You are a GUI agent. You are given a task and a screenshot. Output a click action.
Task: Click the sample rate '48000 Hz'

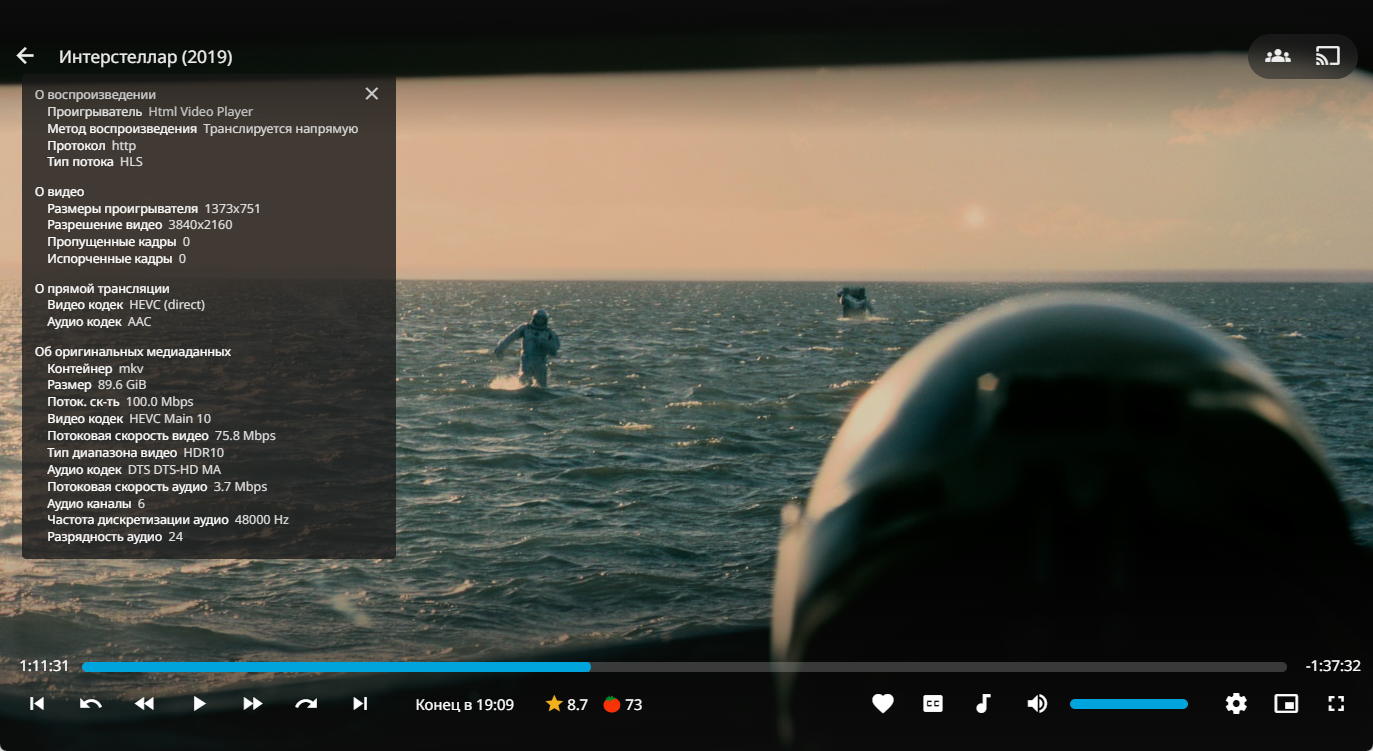[x=262, y=520]
